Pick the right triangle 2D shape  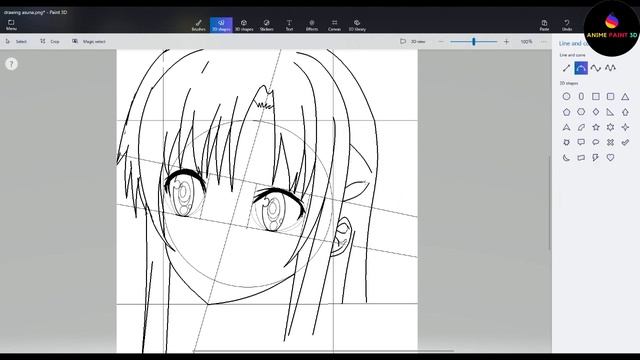tap(611, 112)
